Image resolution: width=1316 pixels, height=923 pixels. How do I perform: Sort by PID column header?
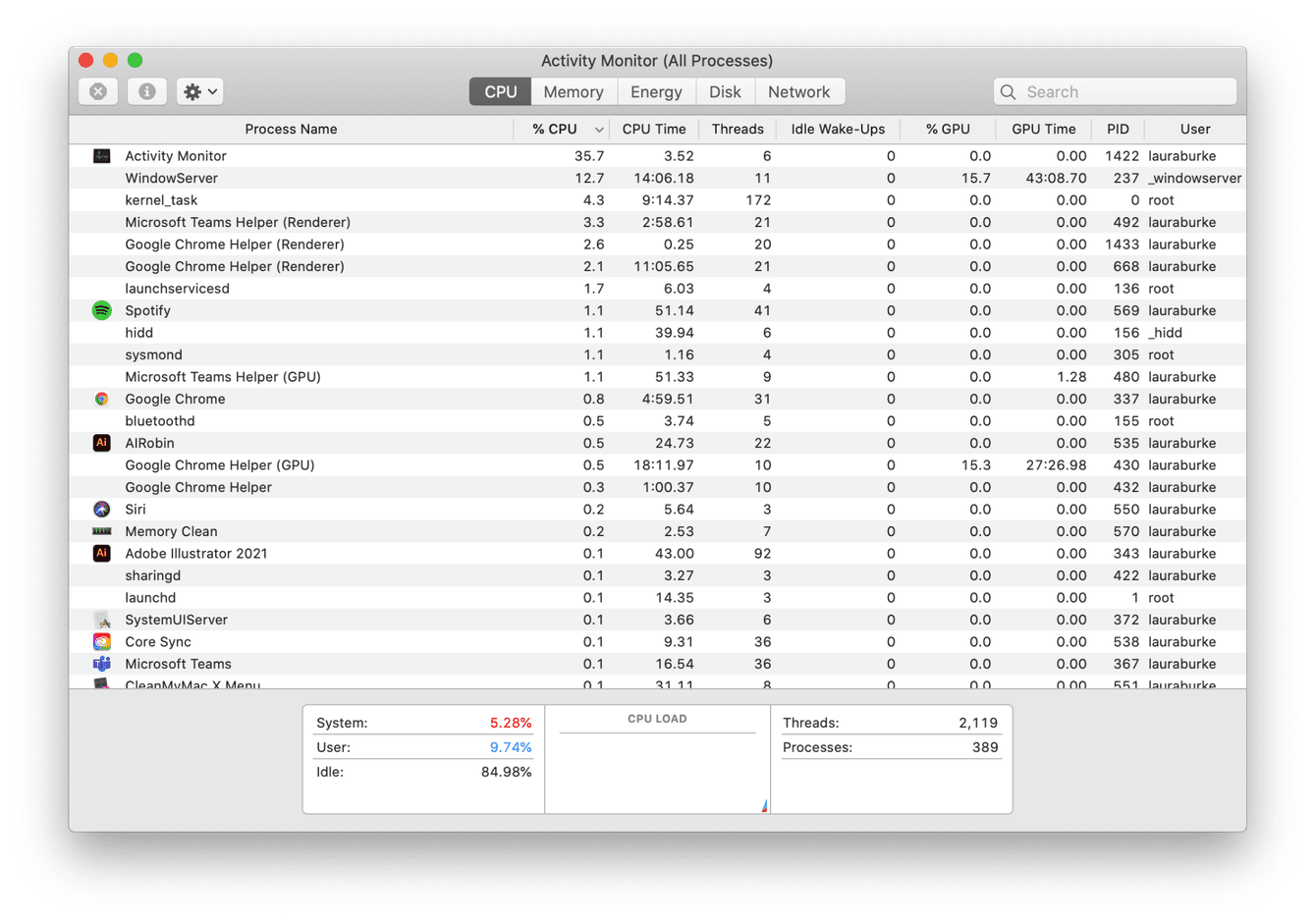(1118, 130)
